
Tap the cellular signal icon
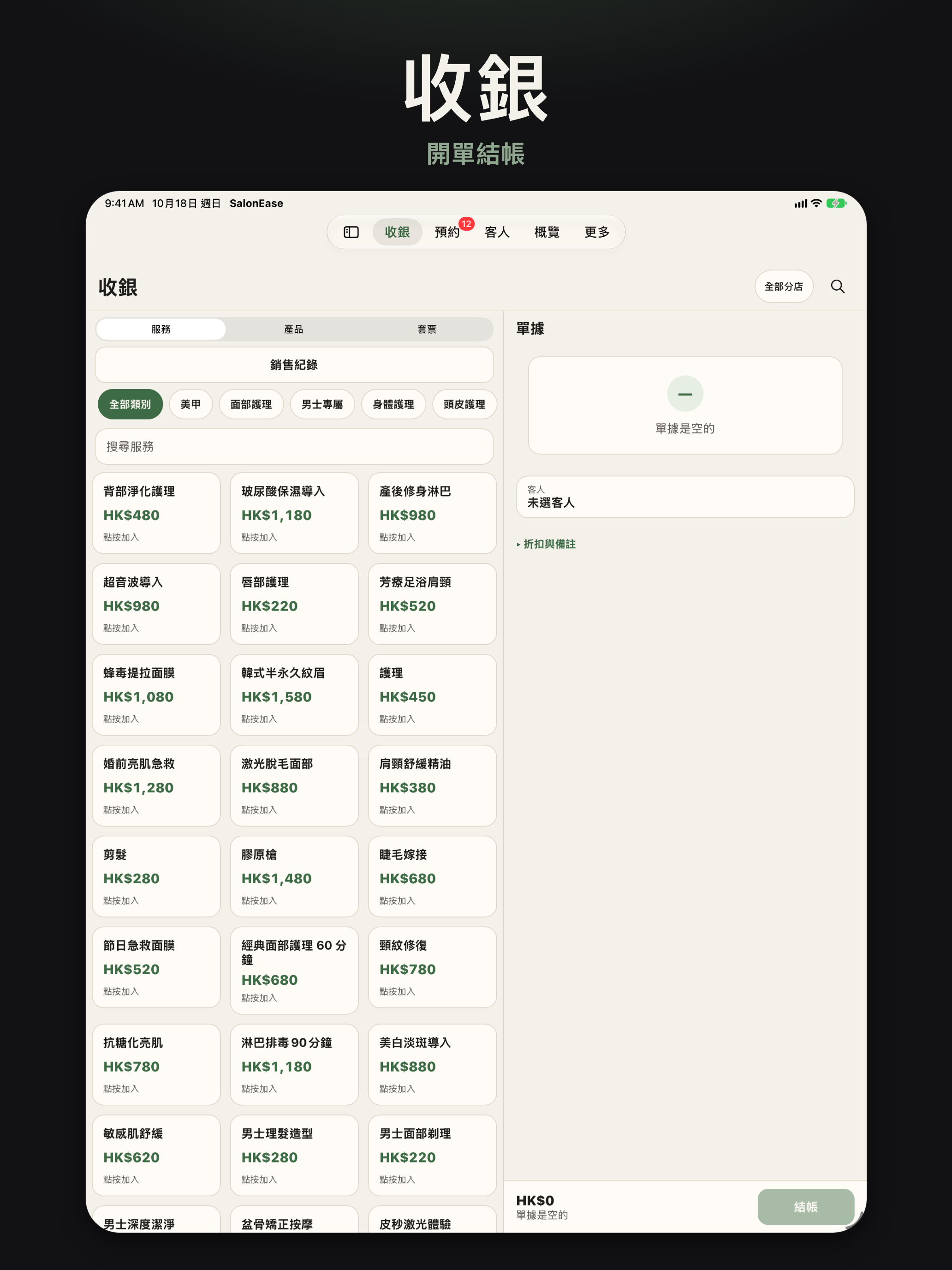[x=801, y=203]
